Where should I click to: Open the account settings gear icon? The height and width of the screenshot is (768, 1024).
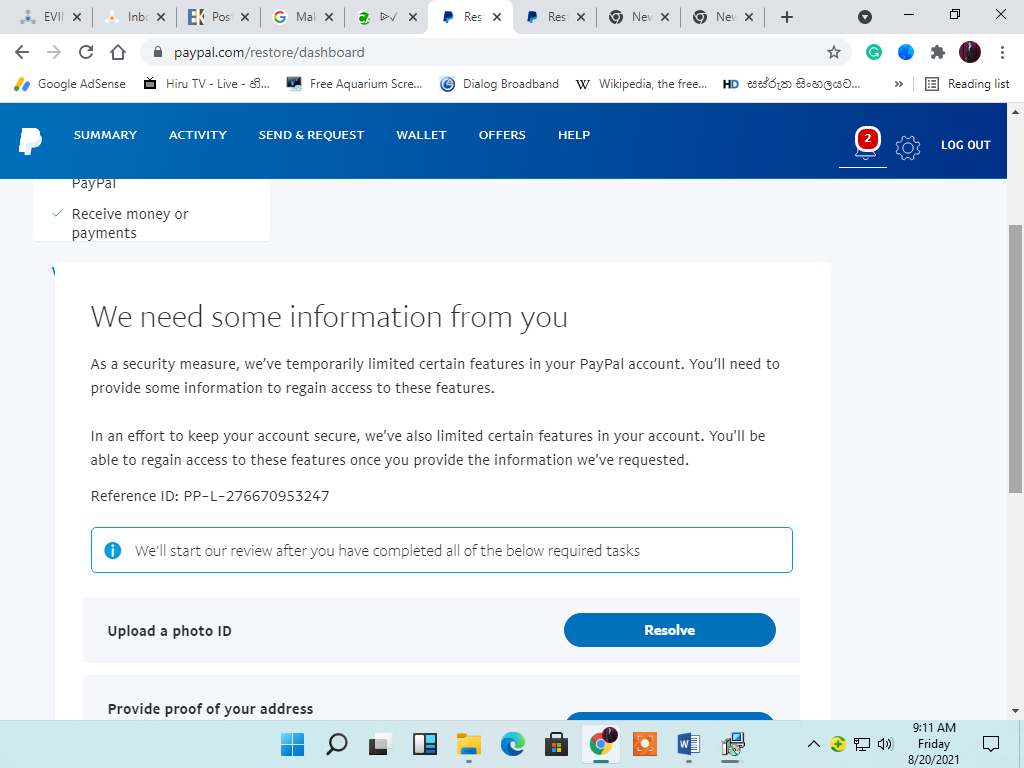(x=907, y=148)
